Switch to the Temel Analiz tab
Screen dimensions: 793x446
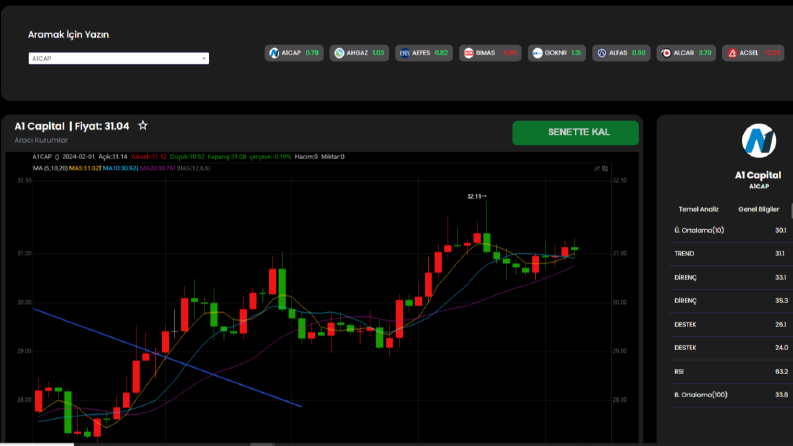click(x=698, y=209)
